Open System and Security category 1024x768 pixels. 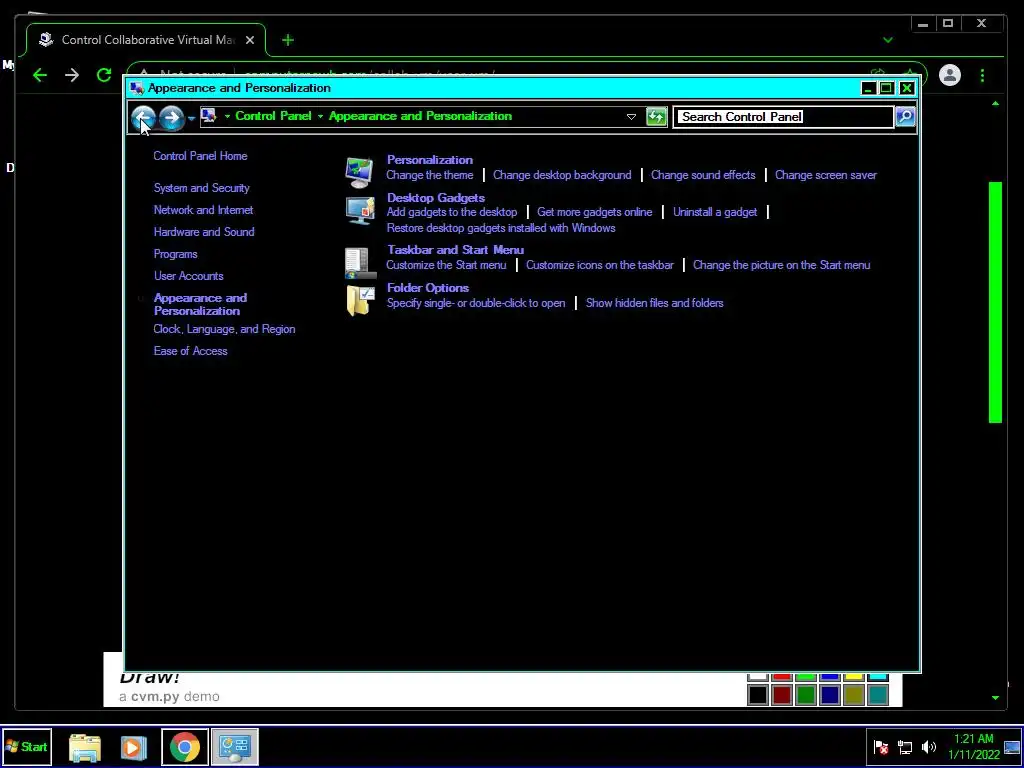pos(201,187)
